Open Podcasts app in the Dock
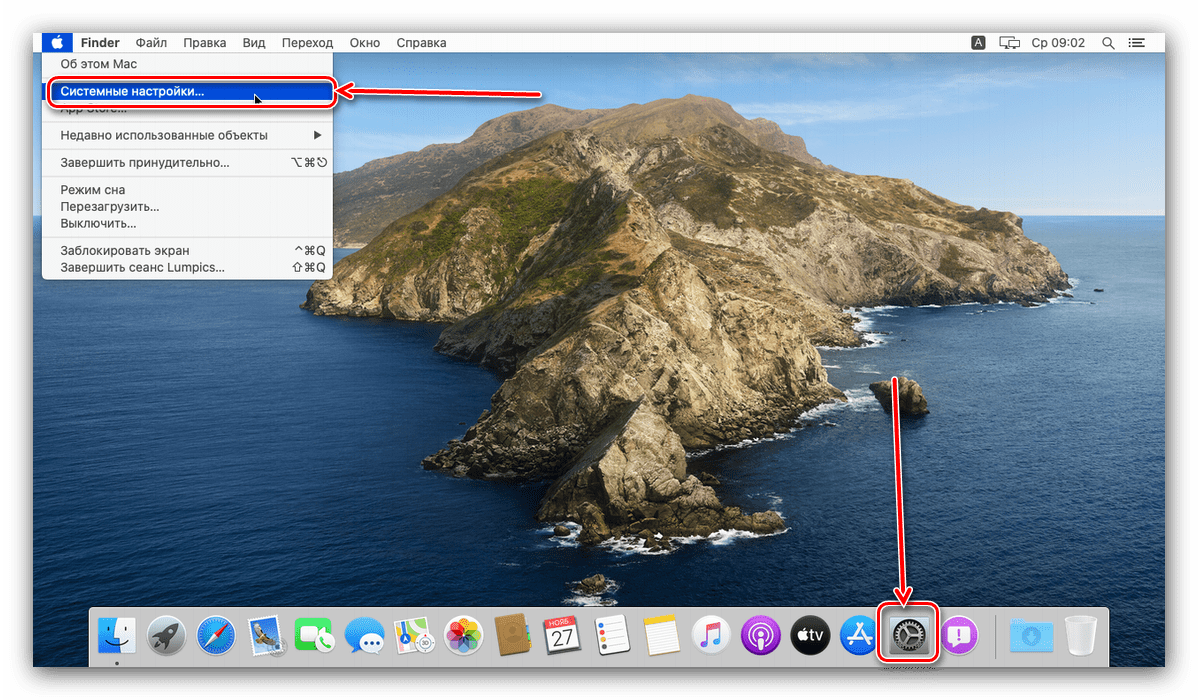This screenshot has height=700, width=1198. (x=760, y=635)
